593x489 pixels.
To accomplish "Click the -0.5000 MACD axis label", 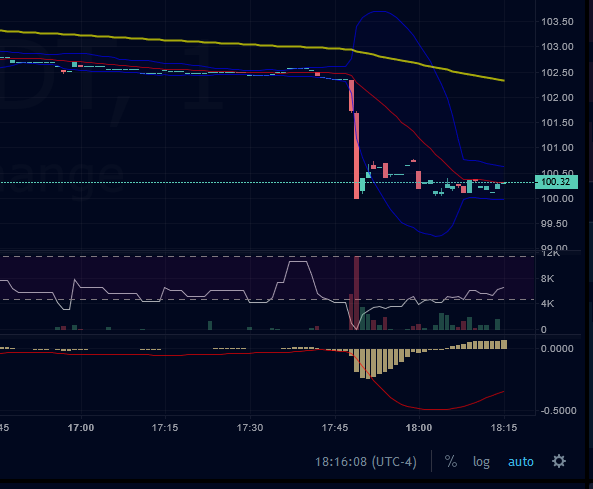I will coord(558,411).
